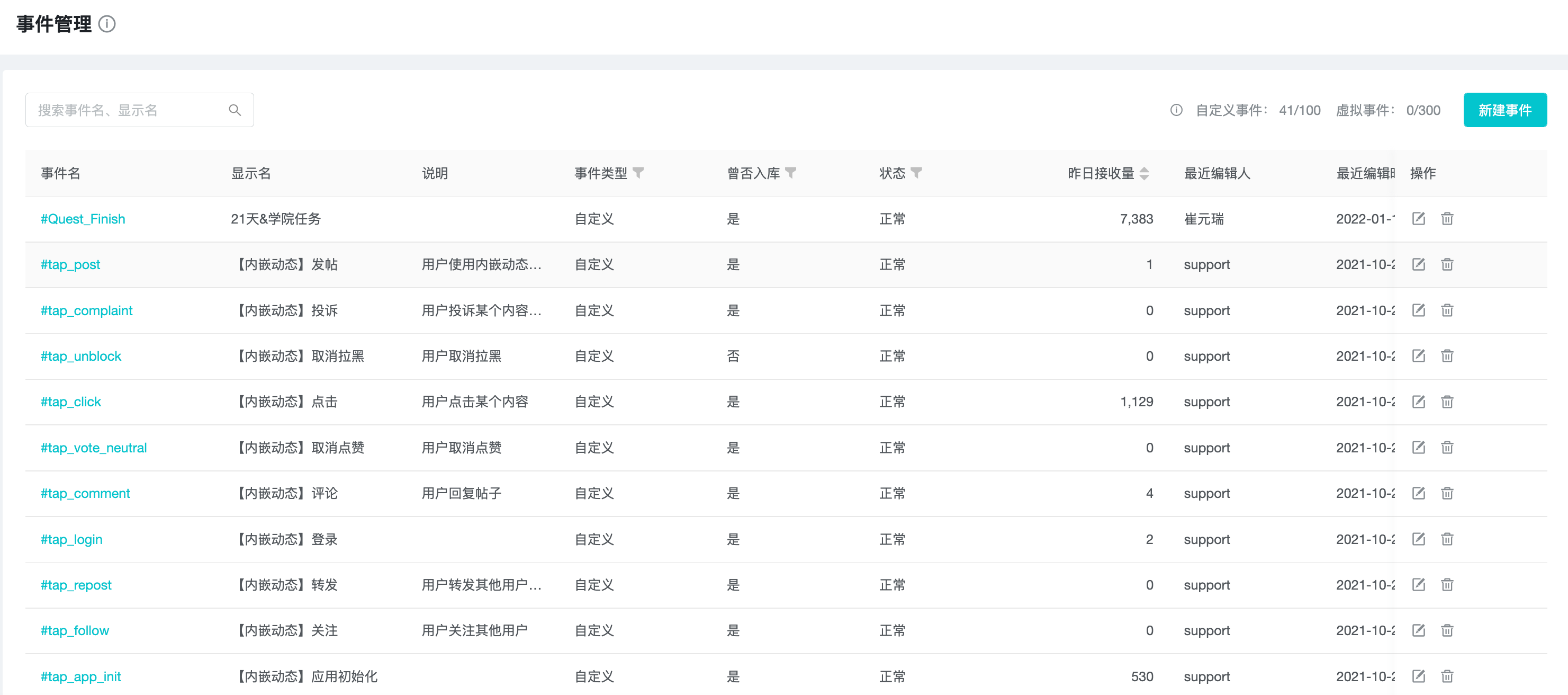Image resolution: width=1568 pixels, height=695 pixels.
Task: Edit the #tap_login event
Action: 1418,539
